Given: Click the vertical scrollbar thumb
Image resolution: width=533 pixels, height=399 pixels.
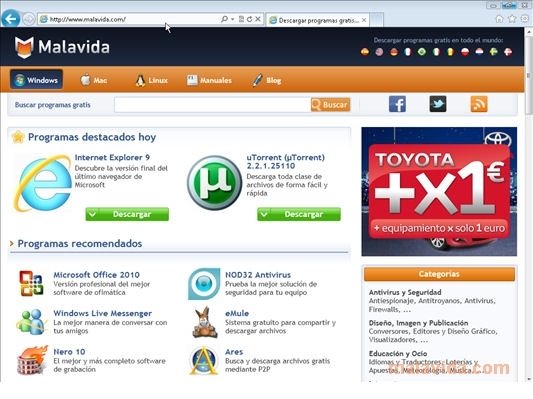Looking at the screenshot, I should [529, 76].
